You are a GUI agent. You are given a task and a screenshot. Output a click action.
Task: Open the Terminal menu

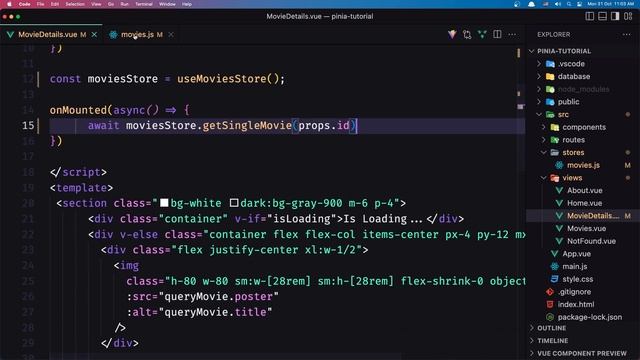coord(144,4)
